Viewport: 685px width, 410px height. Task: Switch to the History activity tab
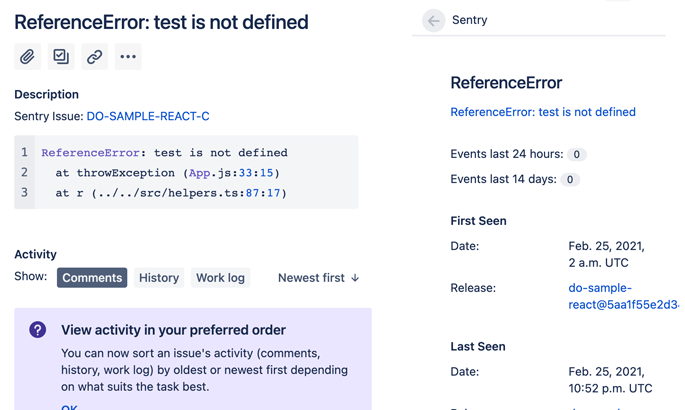click(159, 278)
